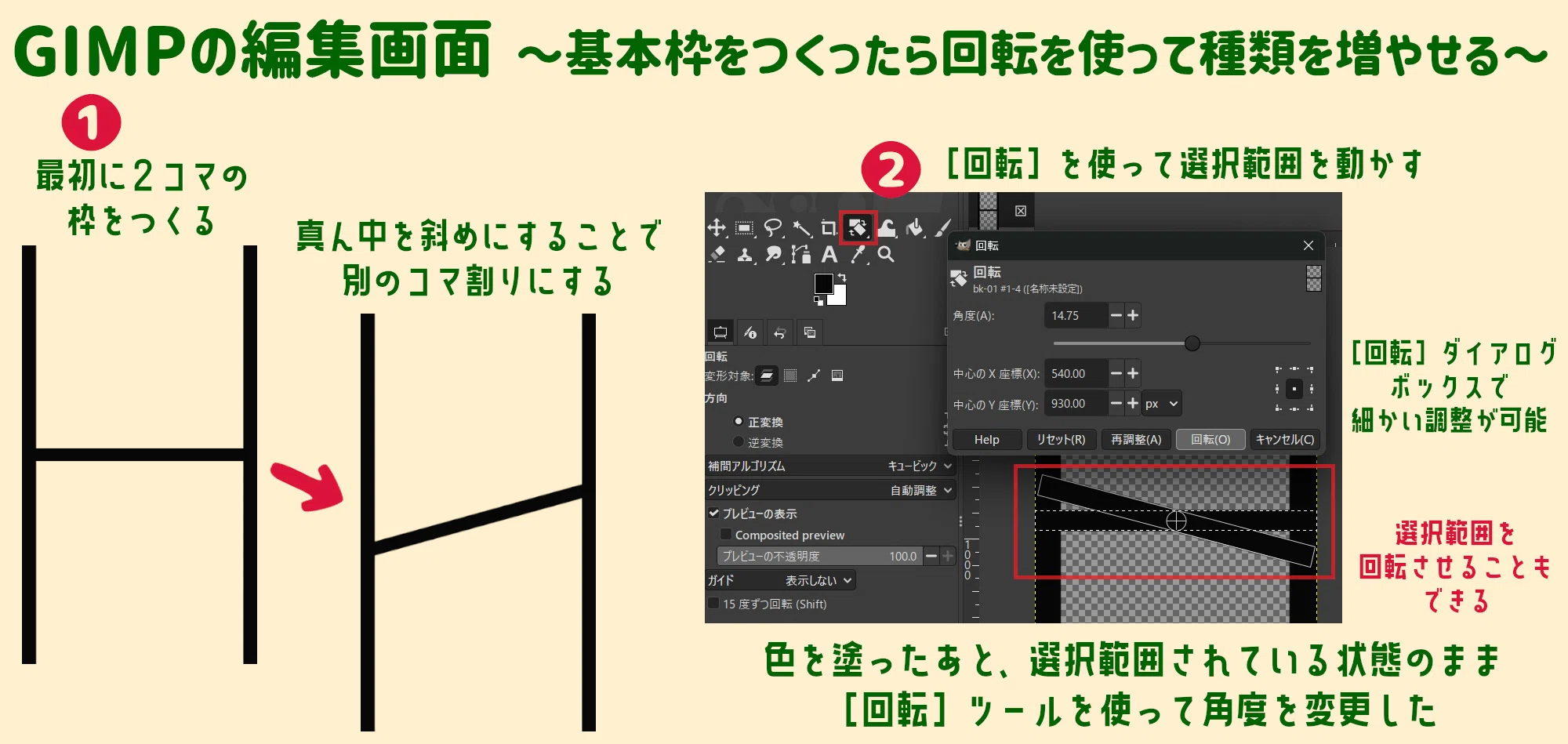Screen dimensions: 1568x744
Task: Select the Zoom magnifier tool
Action: click(x=886, y=254)
